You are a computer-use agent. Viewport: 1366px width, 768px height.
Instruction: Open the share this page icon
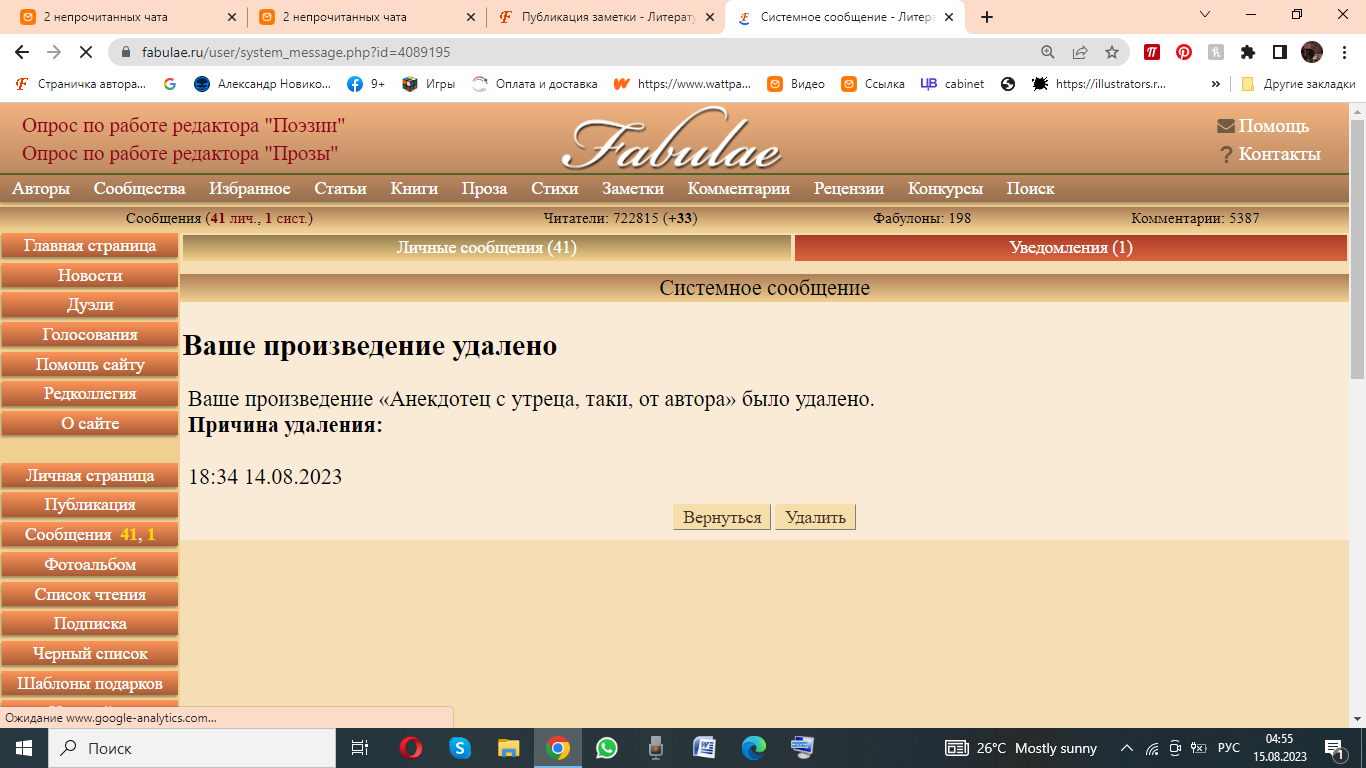(1080, 52)
